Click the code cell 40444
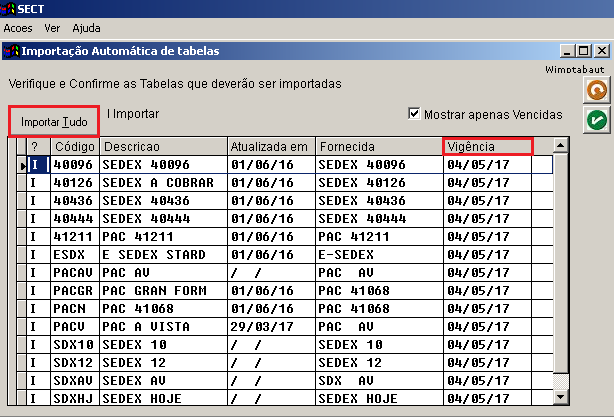Image resolution: width=614 pixels, height=417 pixels. click(75, 219)
